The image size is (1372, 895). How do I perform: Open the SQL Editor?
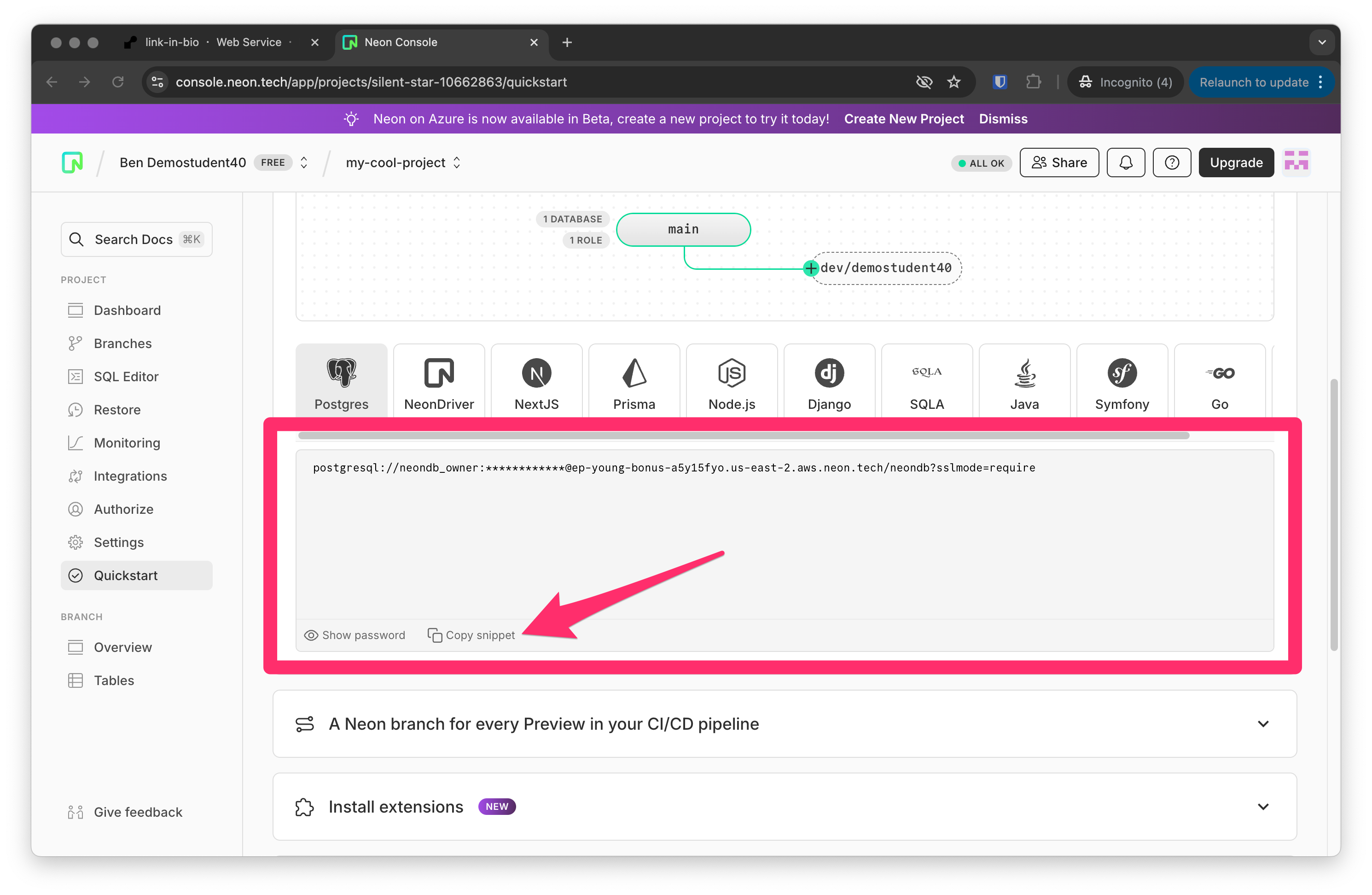pos(137,376)
